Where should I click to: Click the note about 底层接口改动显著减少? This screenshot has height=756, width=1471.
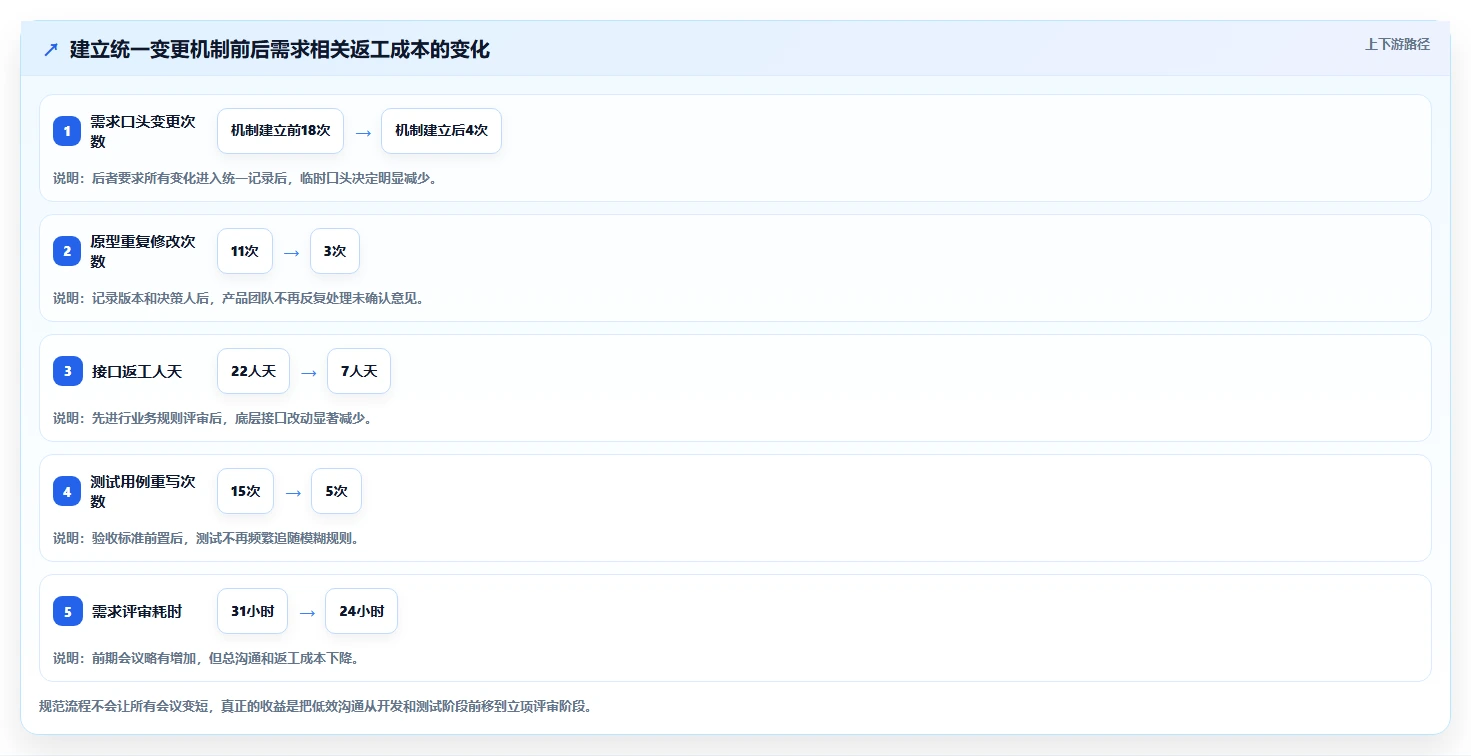pos(212,418)
